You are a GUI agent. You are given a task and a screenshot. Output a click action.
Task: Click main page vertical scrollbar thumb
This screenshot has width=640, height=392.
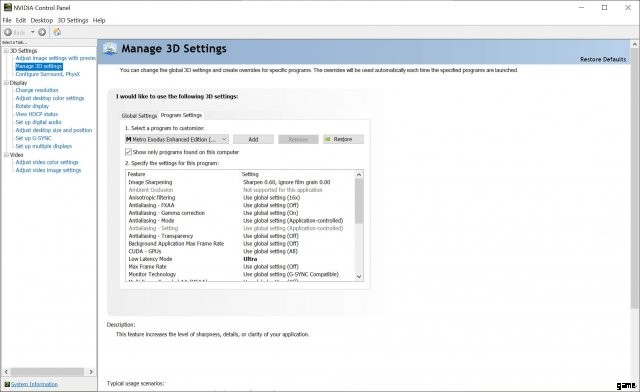pyautogui.click(x=635, y=178)
